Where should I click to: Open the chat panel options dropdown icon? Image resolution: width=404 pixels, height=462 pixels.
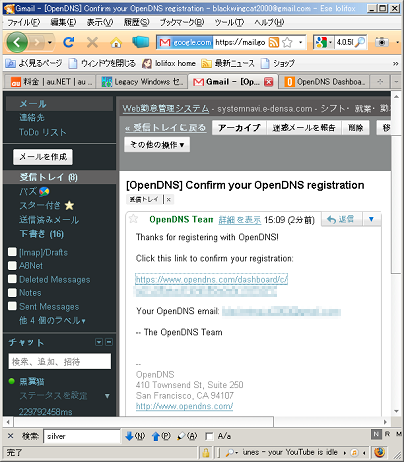pyautogui.click(x=99, y=342)
